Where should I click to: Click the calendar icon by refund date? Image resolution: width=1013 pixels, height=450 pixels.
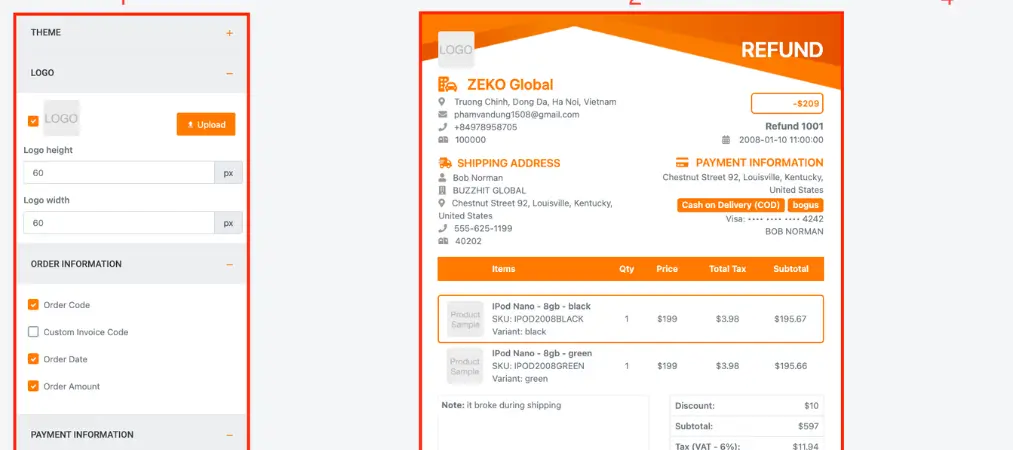pos(726,139)
